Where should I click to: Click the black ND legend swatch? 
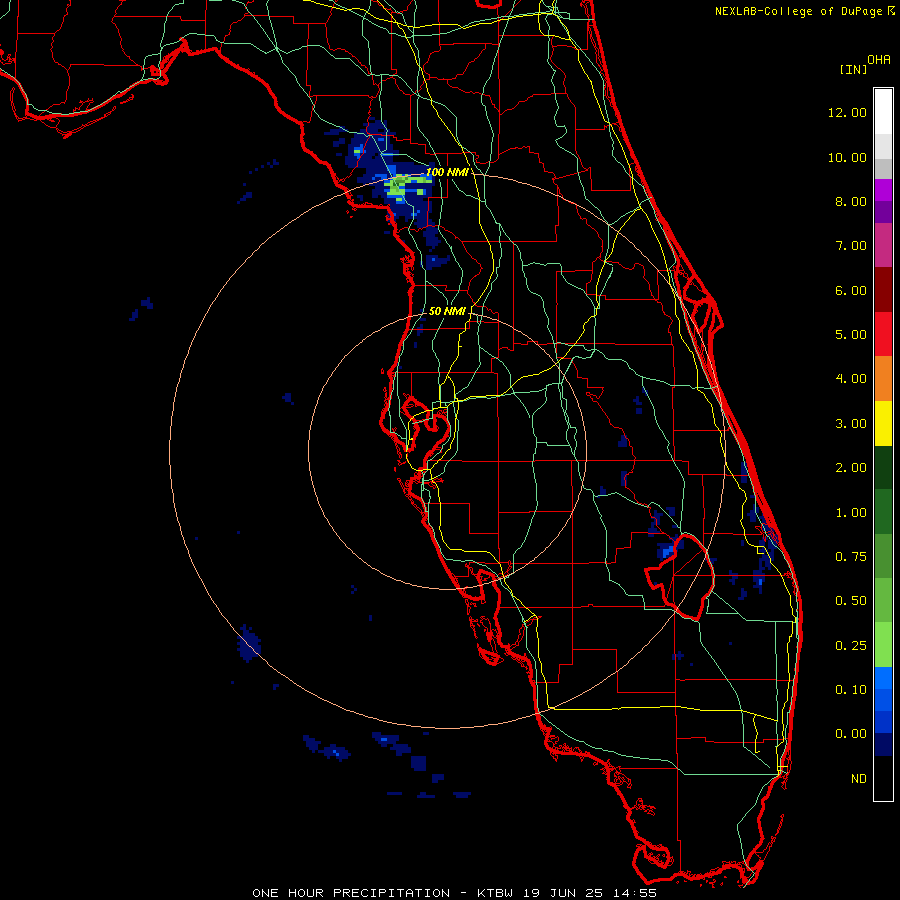[x=883, y=778]
